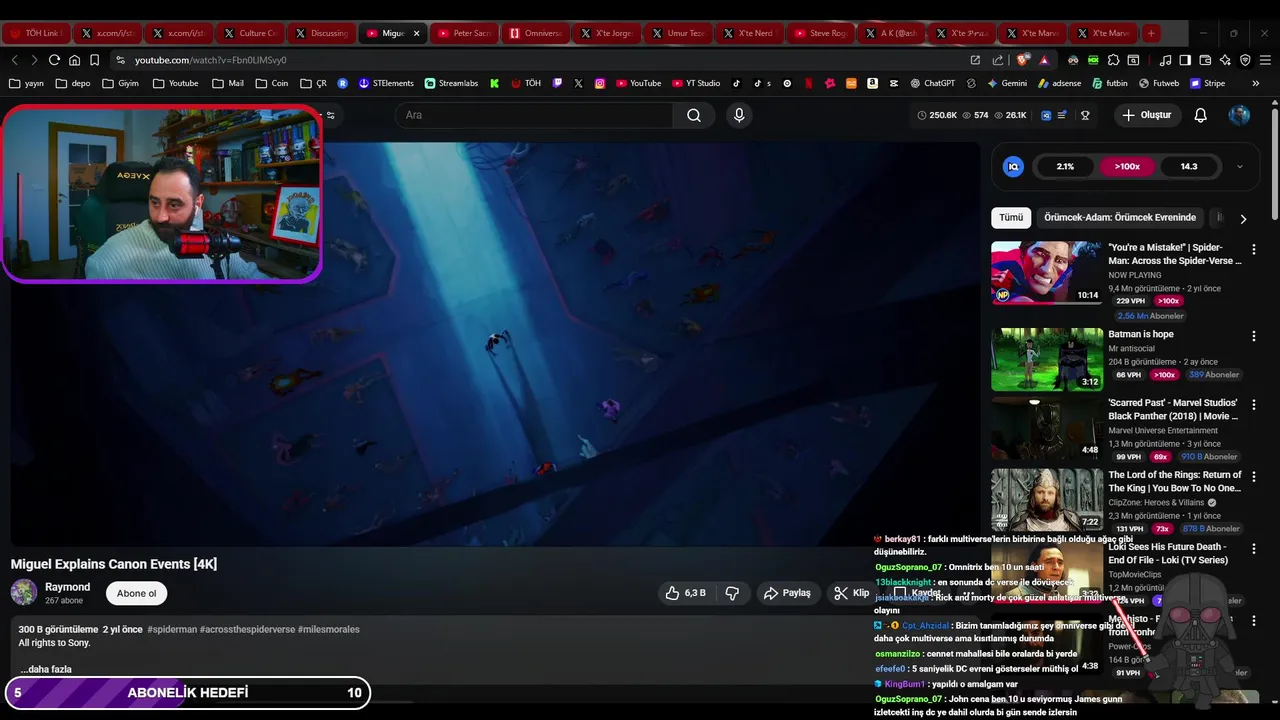This screenshot has height=720, width=1280.
Task: Show next filter chips with arrow
Action: pos(1243,218)
